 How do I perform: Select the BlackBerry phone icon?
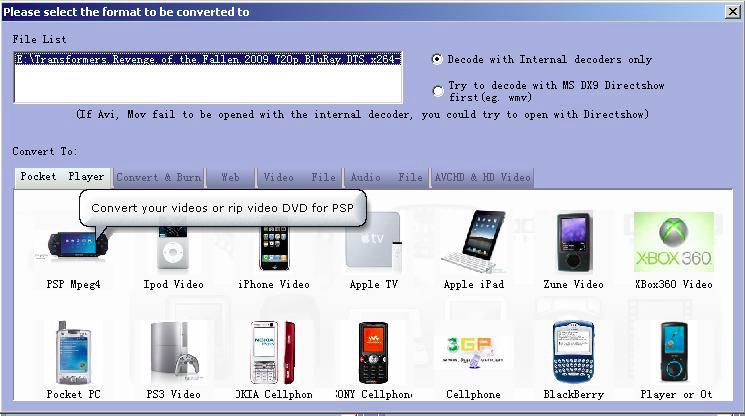[x=574, y=352]
